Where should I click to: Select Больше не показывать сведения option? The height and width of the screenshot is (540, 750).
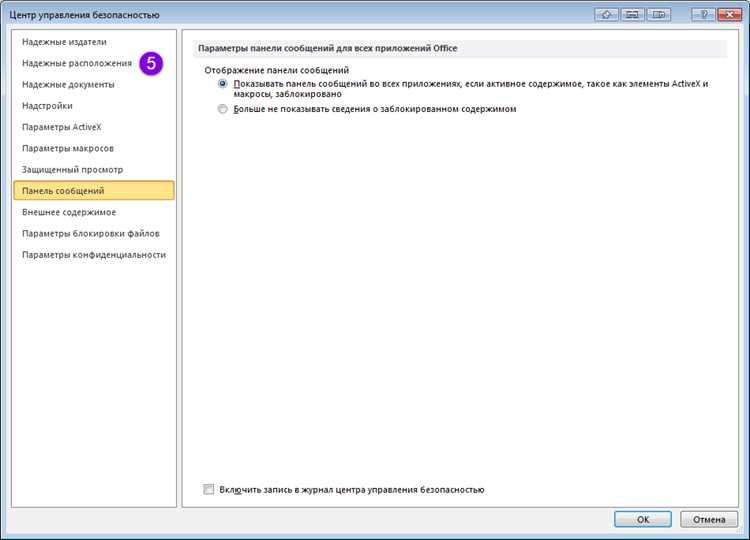pos(222,109)
